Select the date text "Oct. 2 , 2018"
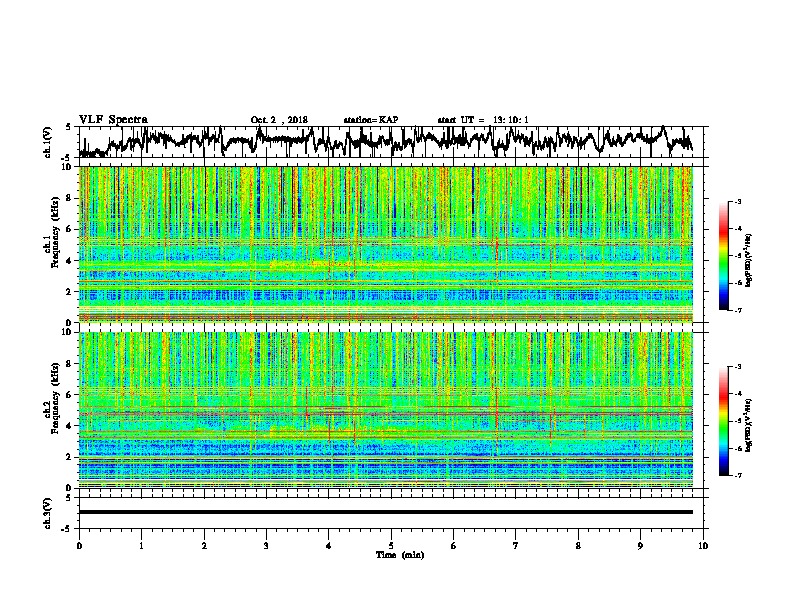The height and width of the screenshot is (612, 792). (279, 120)
